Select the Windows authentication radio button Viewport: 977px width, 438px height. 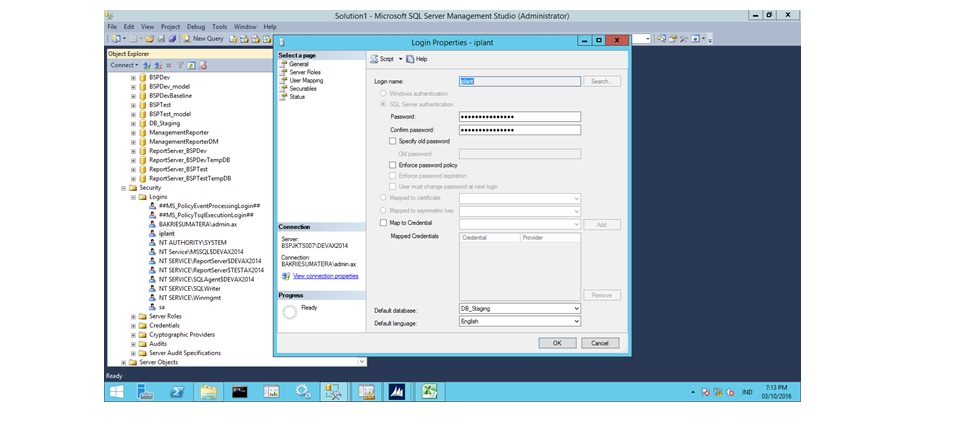point(383,93)
